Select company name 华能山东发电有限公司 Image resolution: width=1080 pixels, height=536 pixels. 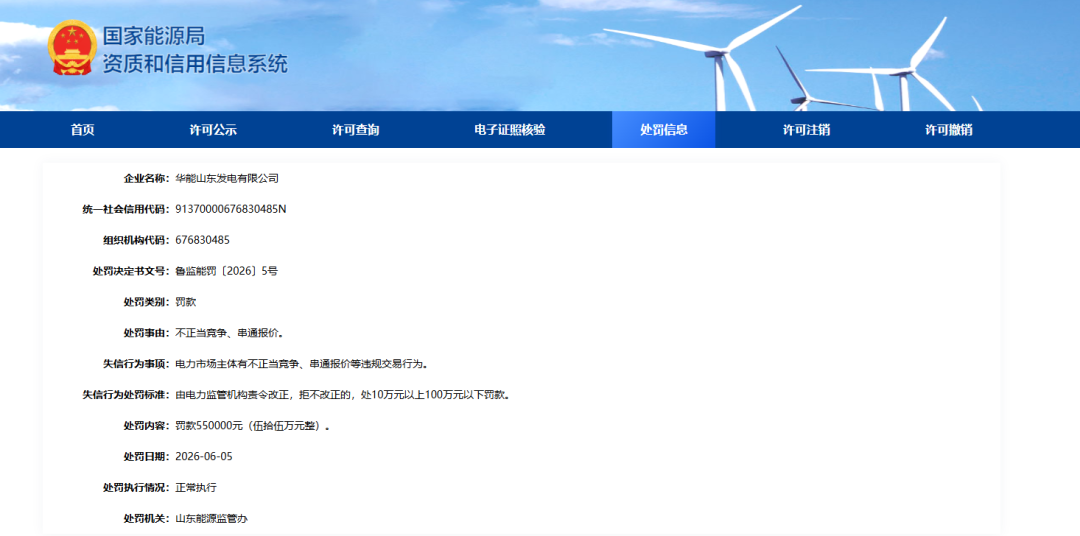click(x=227, y=178)
